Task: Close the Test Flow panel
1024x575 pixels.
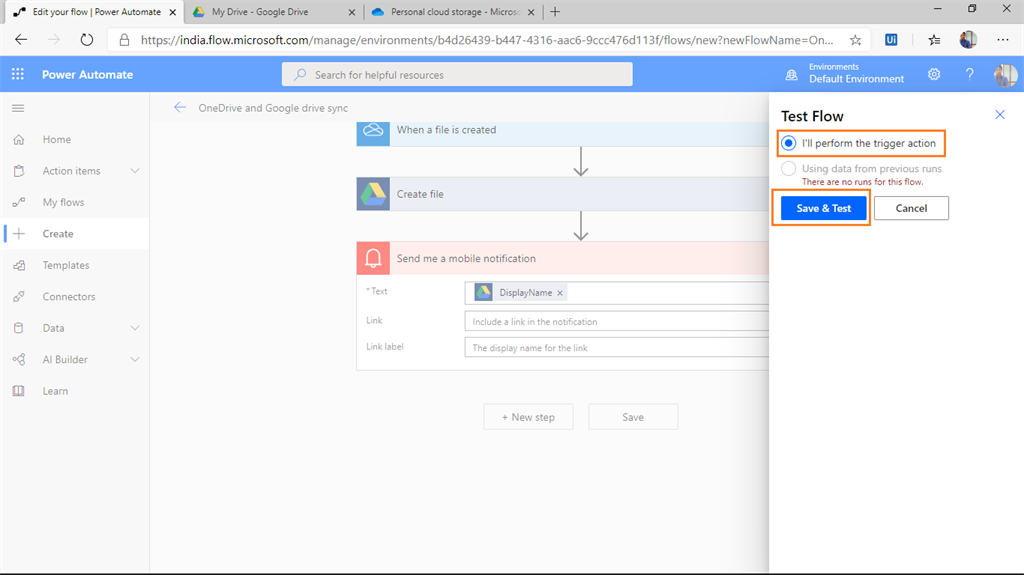Action: [x=1000, y=115]
